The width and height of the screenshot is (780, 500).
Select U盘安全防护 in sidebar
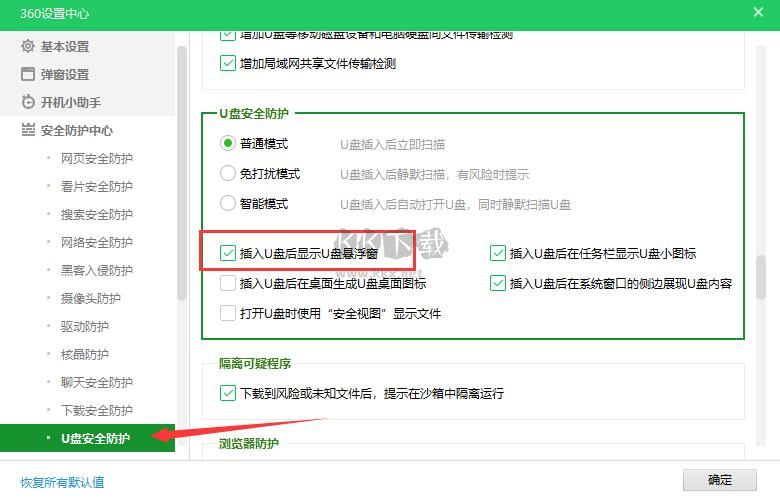(x=88, y=438)
